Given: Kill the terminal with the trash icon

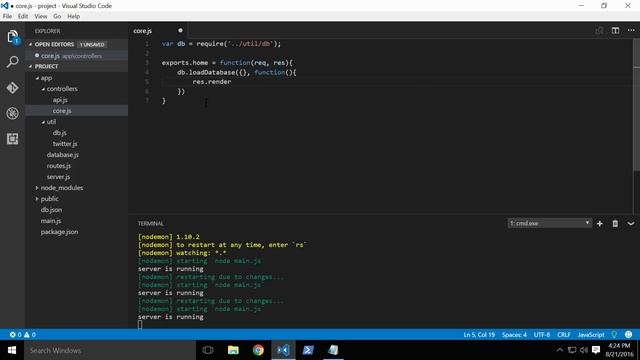Looking at the screenshot, I should pos(615,224).
